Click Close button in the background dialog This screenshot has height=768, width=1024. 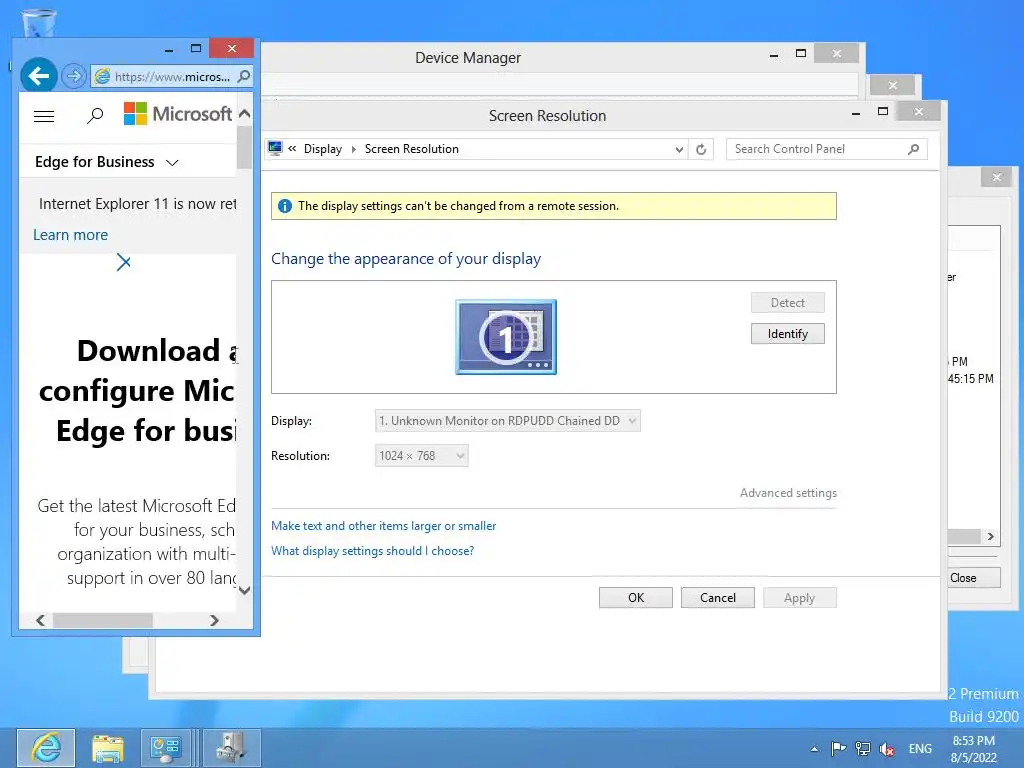[x=974, y=578]
